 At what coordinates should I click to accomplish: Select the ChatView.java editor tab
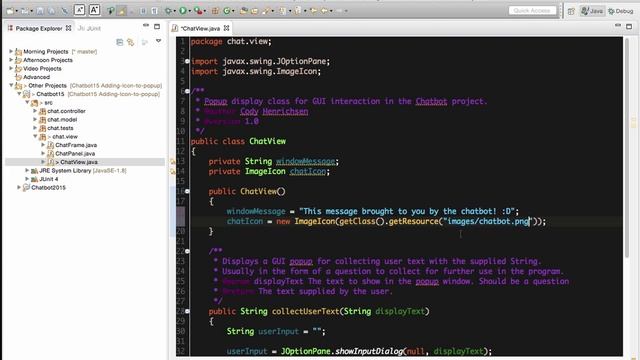click(200, 28)
